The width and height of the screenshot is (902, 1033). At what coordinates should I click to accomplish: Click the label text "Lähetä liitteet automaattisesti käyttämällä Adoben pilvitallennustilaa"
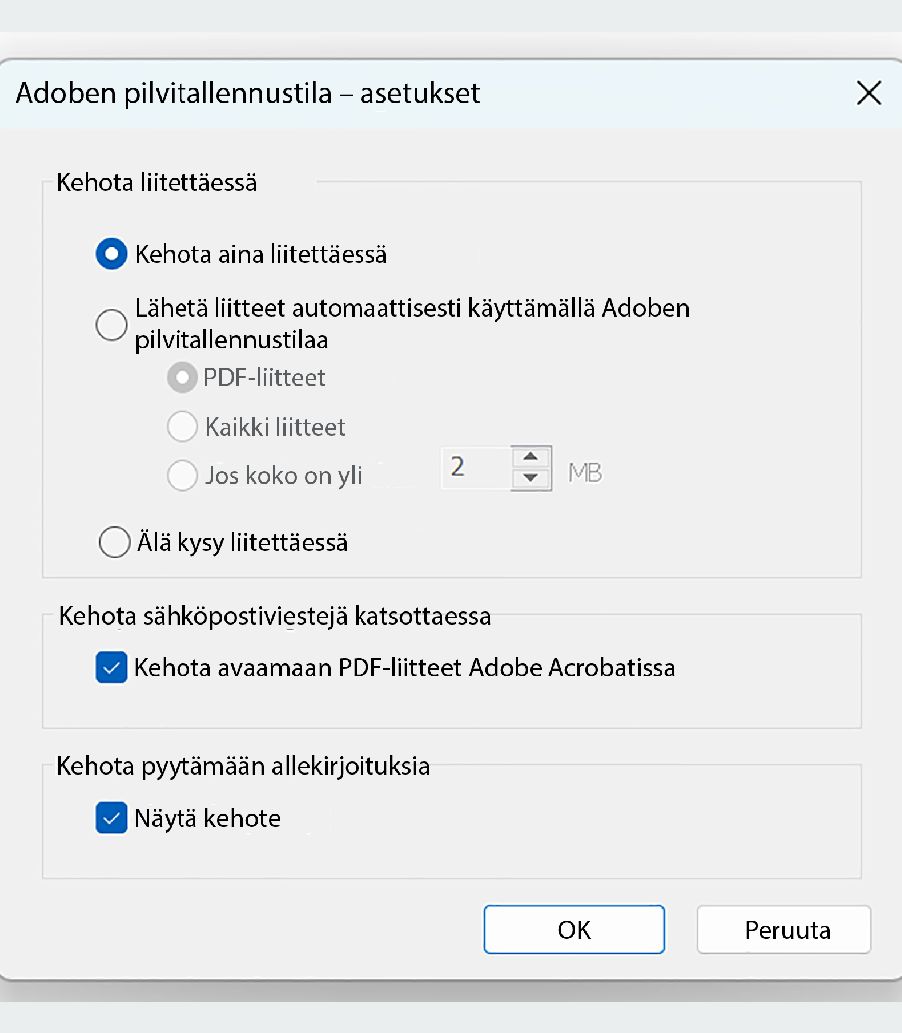pos(410,322)
